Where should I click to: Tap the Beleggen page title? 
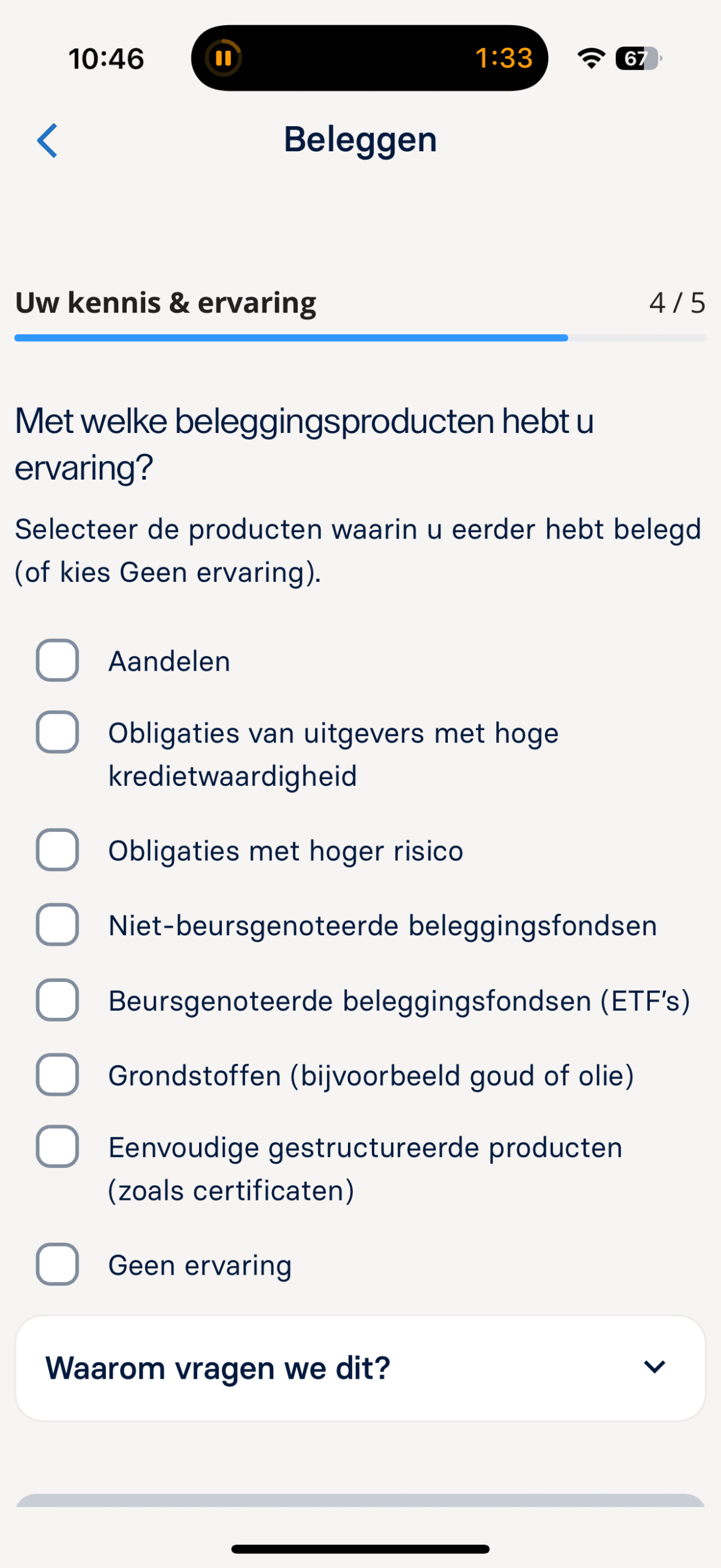(360, 140)
